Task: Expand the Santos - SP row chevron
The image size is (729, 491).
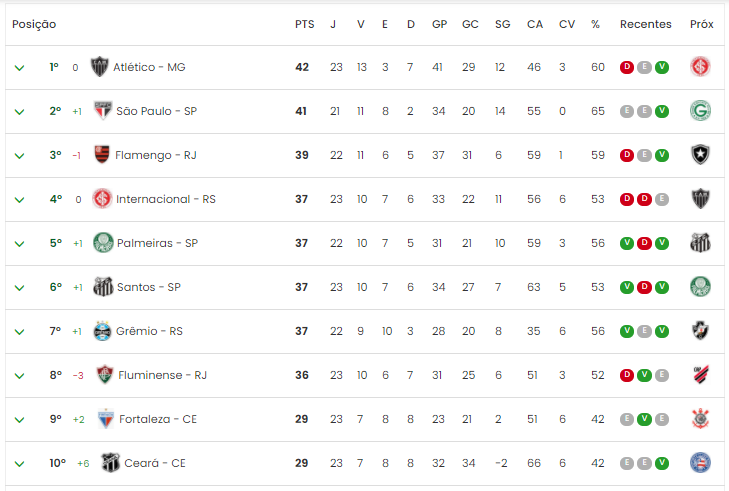Action: 19,288
